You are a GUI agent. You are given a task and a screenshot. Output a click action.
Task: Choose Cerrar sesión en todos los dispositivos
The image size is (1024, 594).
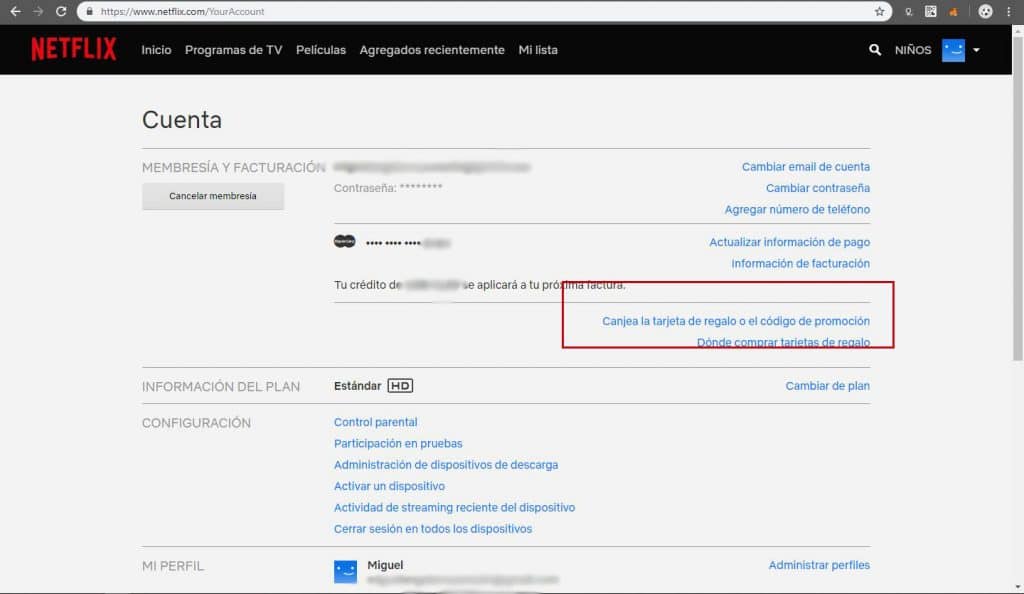pyautogui.click(x=433, y=529)
